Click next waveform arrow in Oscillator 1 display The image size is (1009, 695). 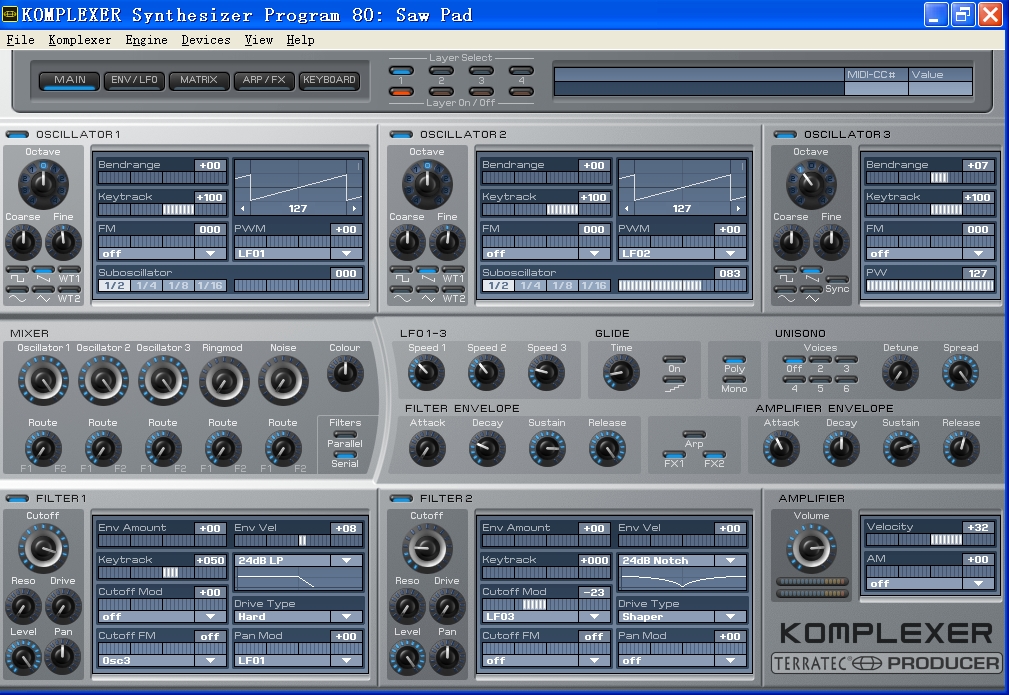[x=354, y=208]
